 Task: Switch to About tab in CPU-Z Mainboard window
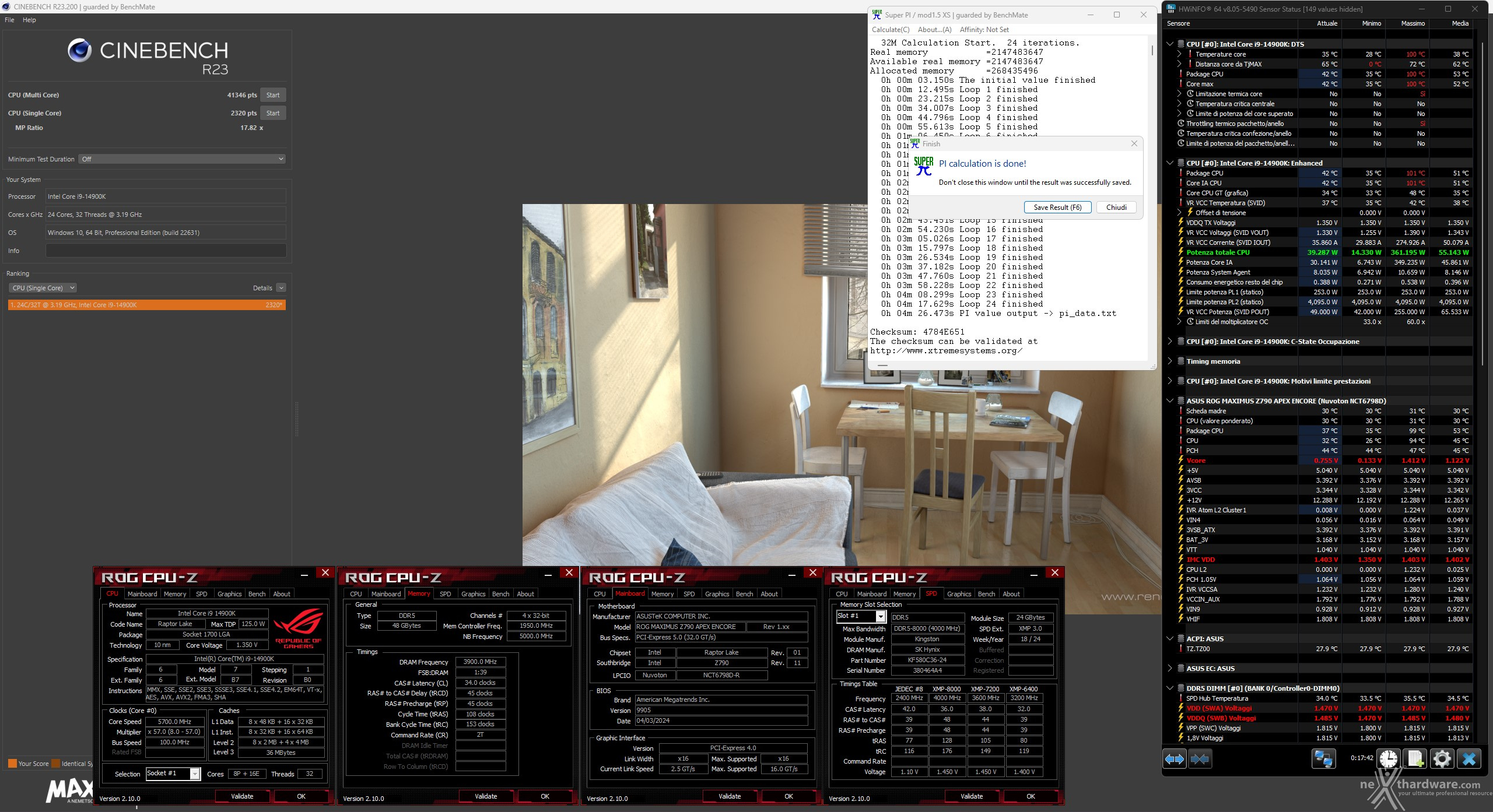point(769,594)
